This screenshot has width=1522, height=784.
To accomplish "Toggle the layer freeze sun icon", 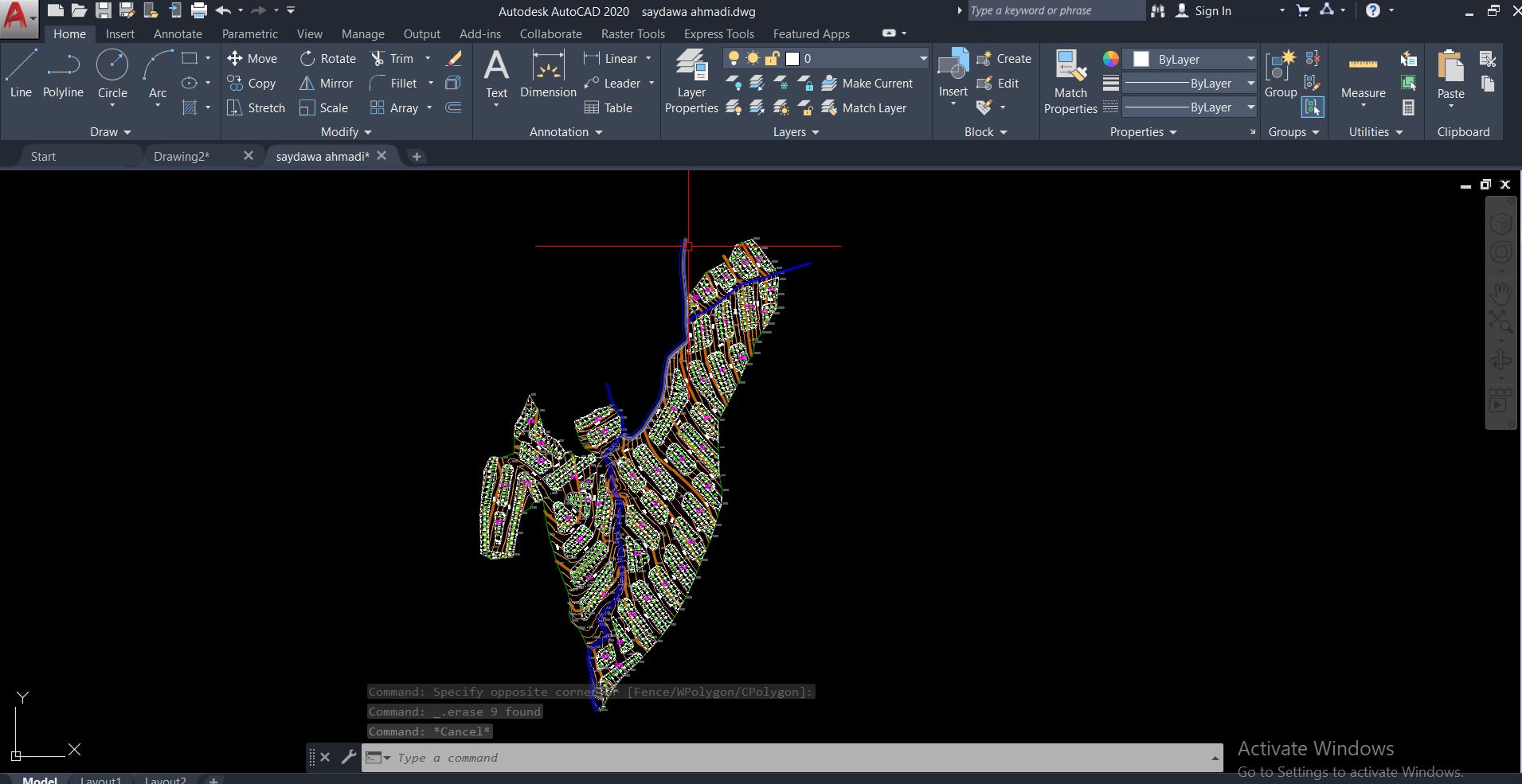I will coord(753,58).
